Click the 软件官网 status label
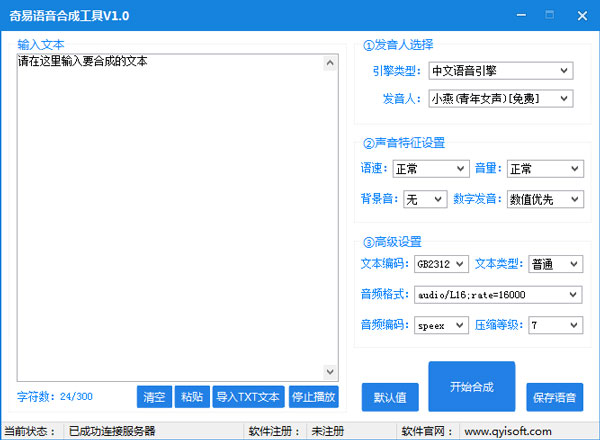This screenshot has width=600, height=440. tap(427, 432)
